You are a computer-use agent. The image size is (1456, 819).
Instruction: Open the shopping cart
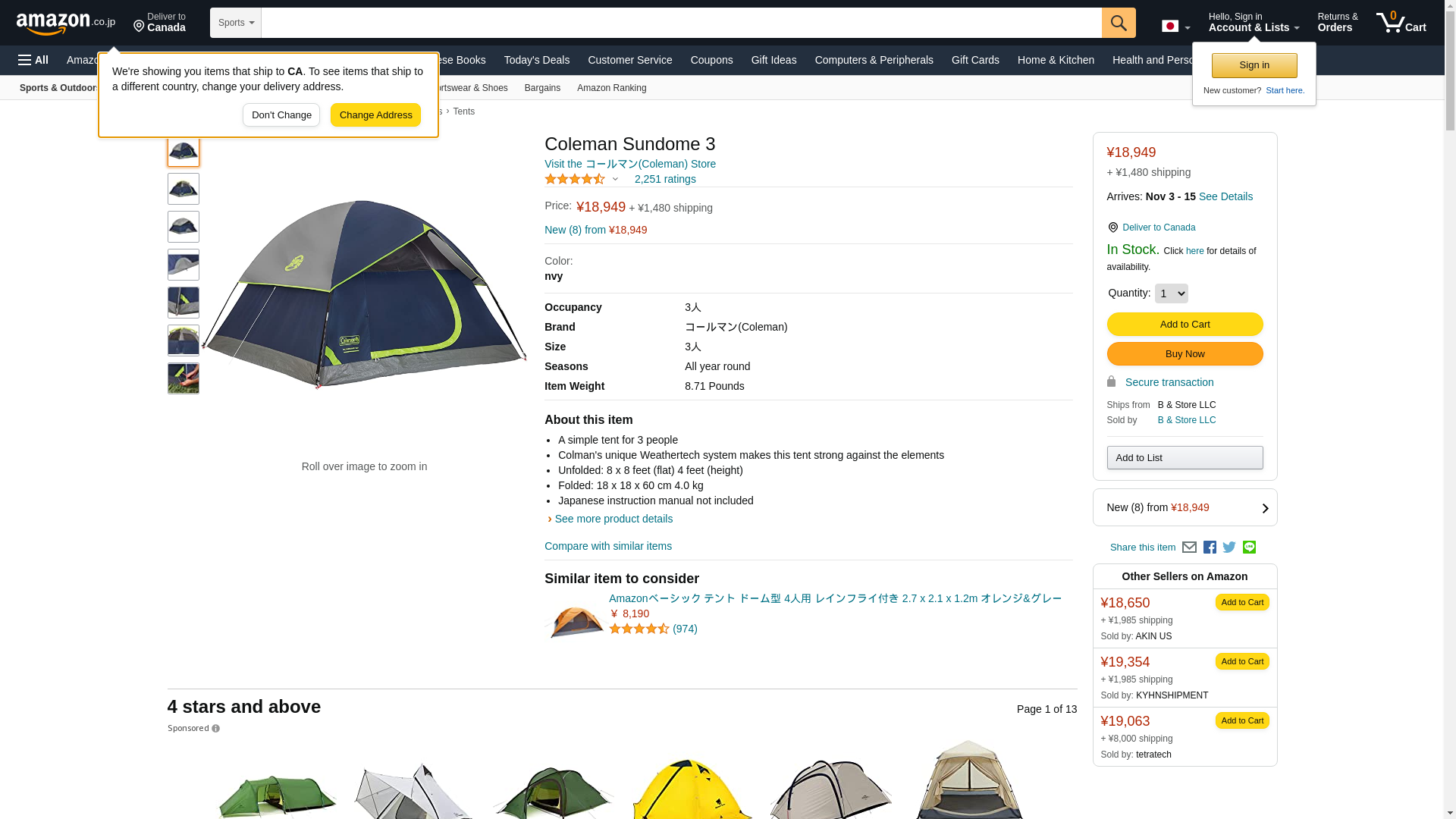coord(1401,23)
